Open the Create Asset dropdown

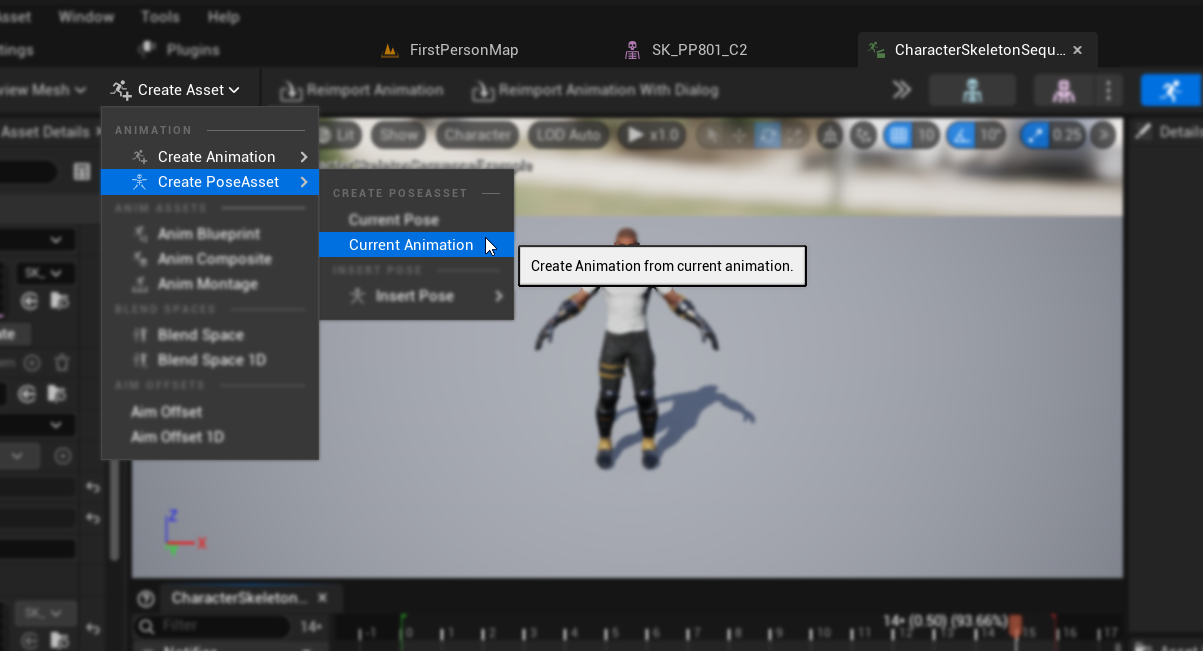point(178,89)
